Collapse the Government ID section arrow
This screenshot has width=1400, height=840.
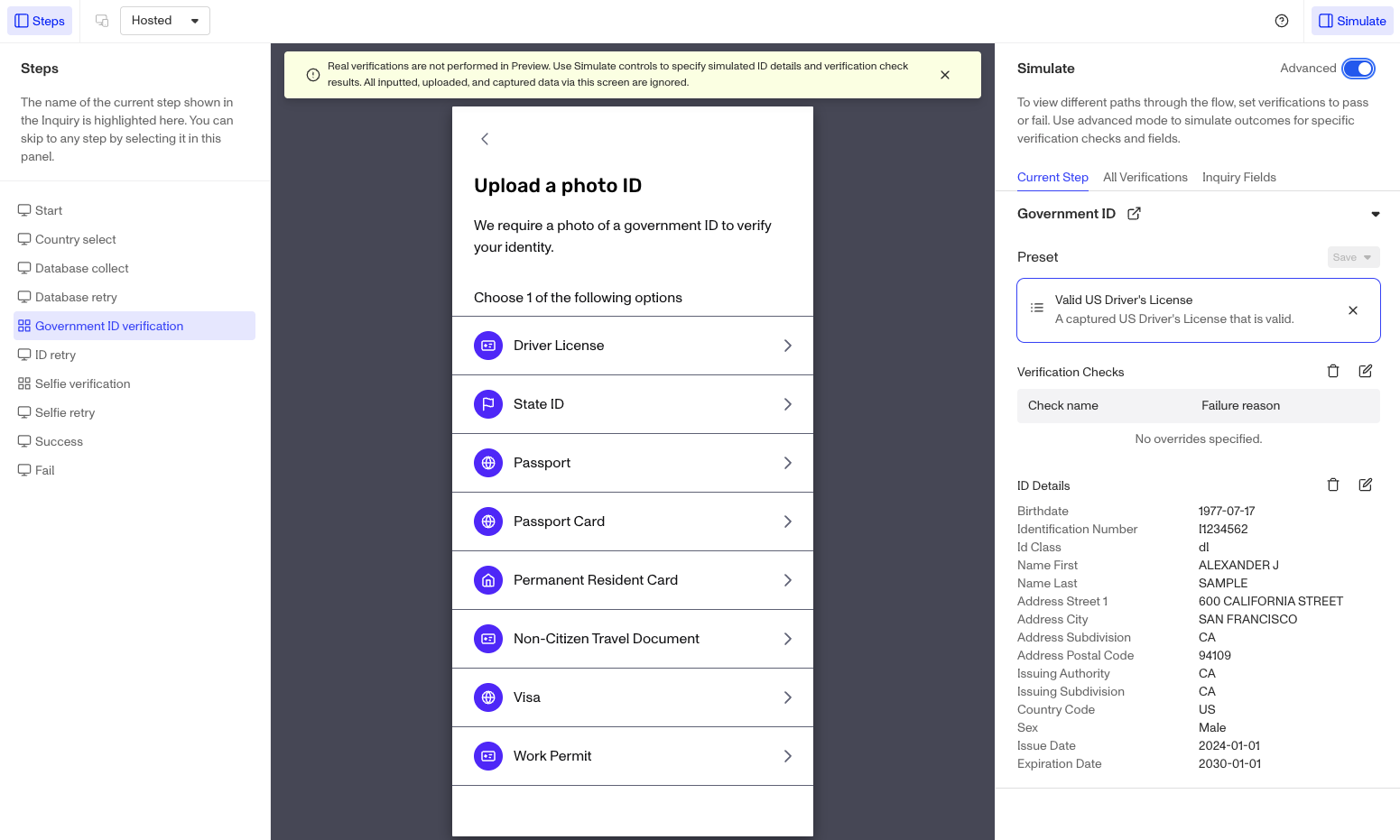1376,214
